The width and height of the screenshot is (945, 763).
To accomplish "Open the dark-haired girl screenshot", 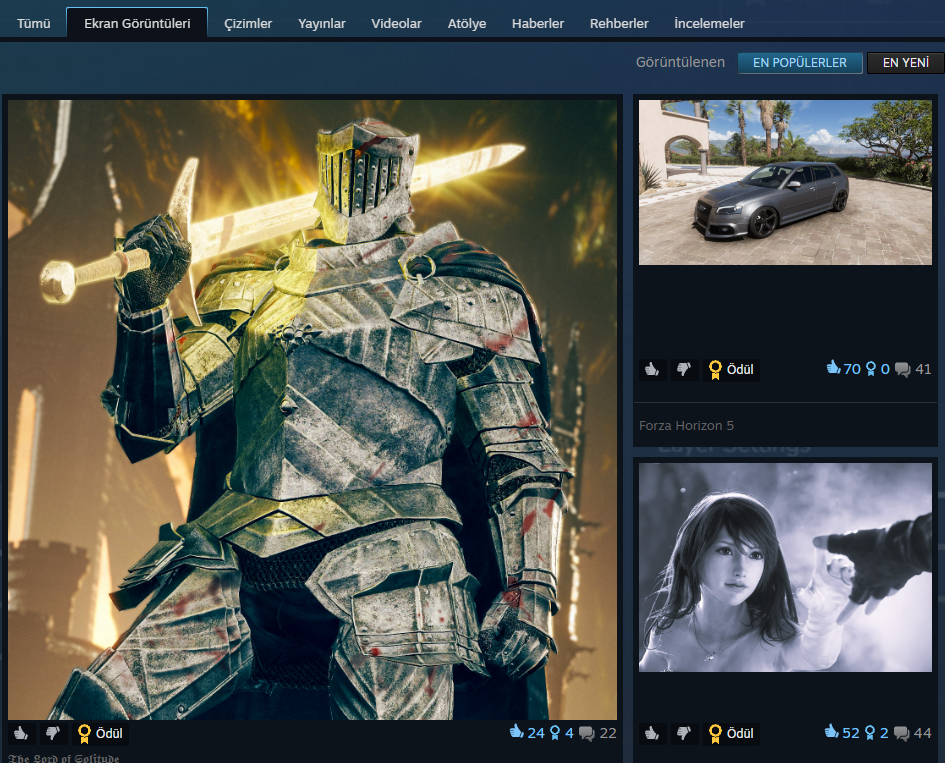I will pyautogui.click(x=785, y=567).
